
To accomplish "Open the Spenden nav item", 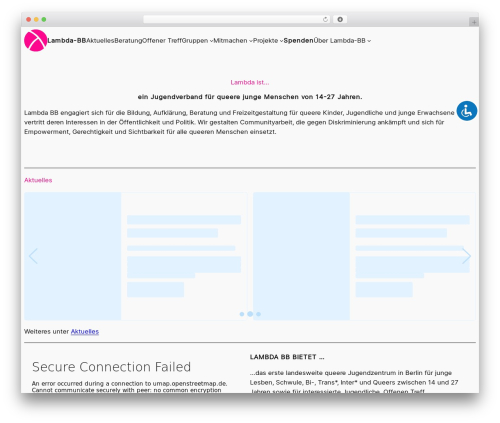I will (298, 41).
